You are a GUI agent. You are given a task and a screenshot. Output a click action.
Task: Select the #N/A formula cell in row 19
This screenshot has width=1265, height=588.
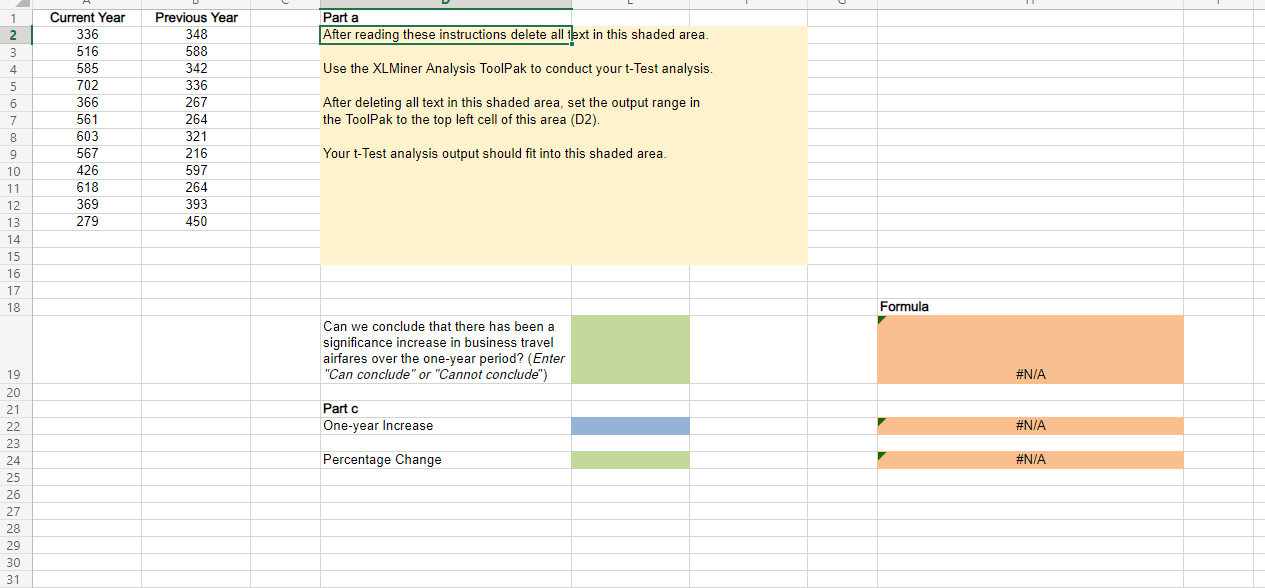(x=1030, y=349)
